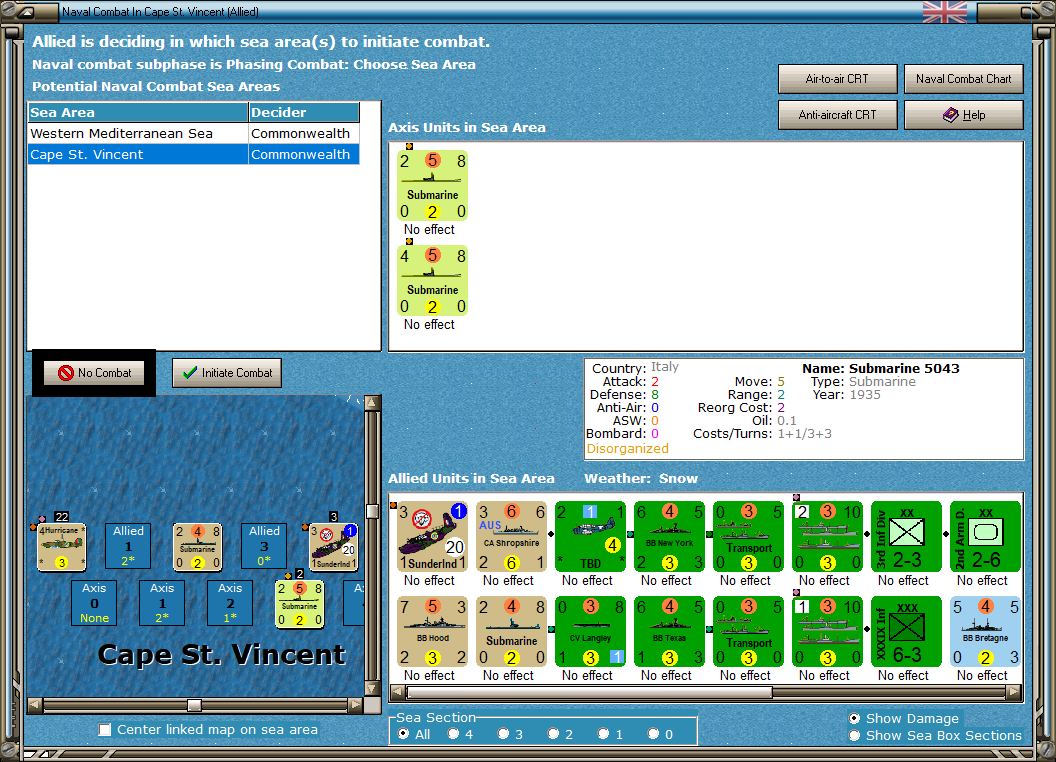Screen dimensions: 1056x762
Task: Select the BB Bretagne battleship counter
Action: coord(985,631)
